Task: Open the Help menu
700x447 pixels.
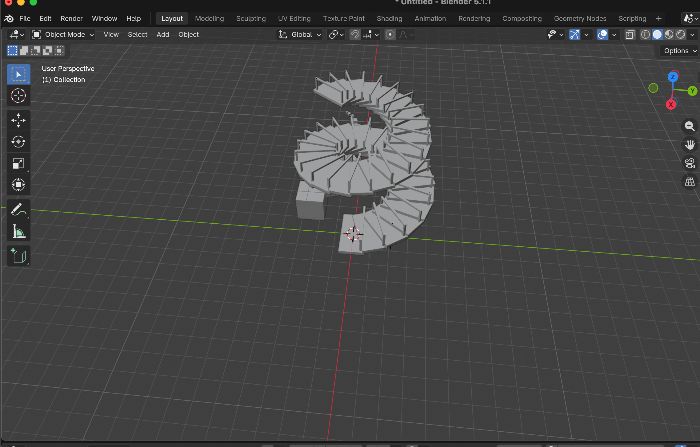Action: (133, 18)
